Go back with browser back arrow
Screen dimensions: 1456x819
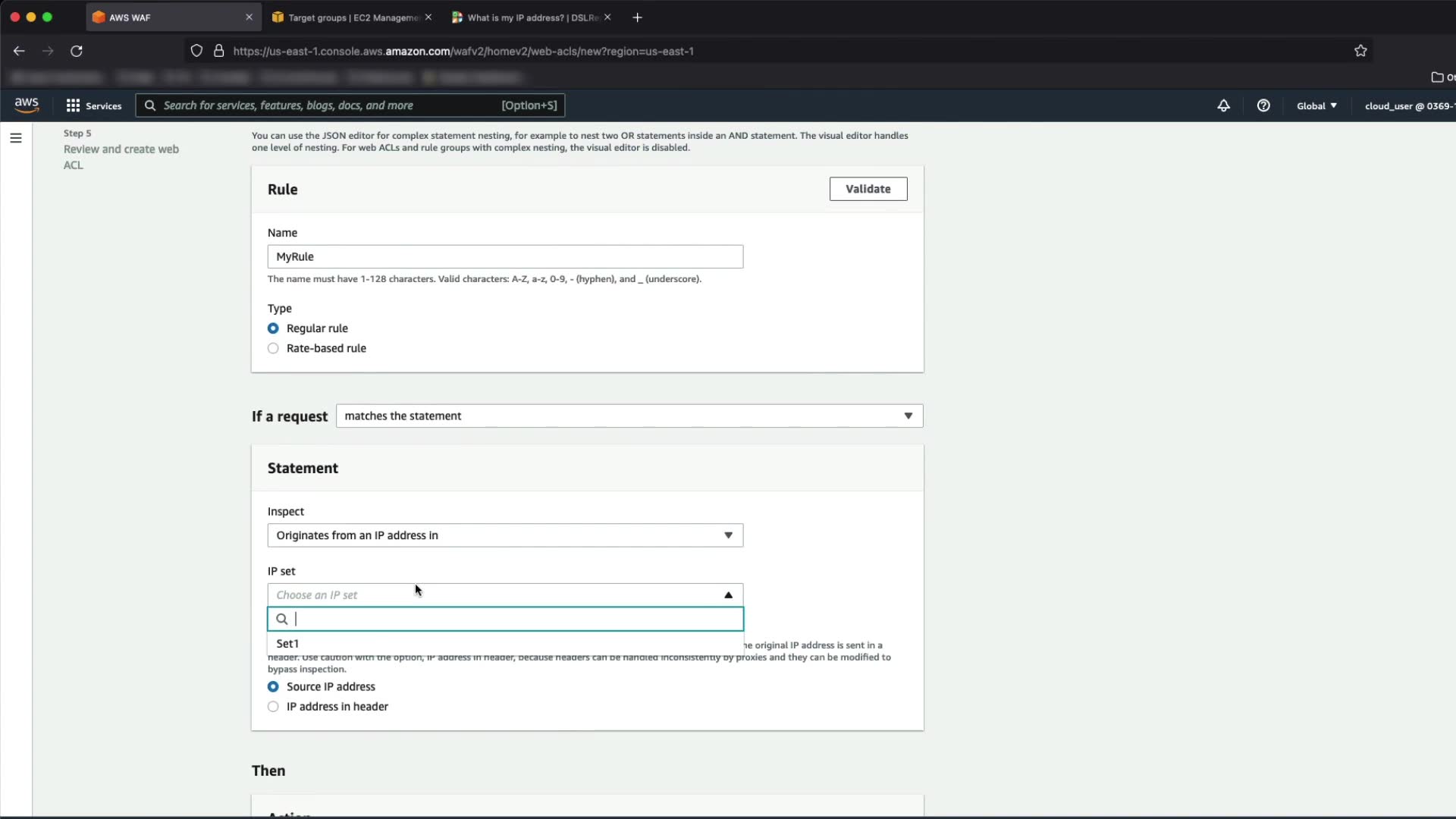(19, 51)
